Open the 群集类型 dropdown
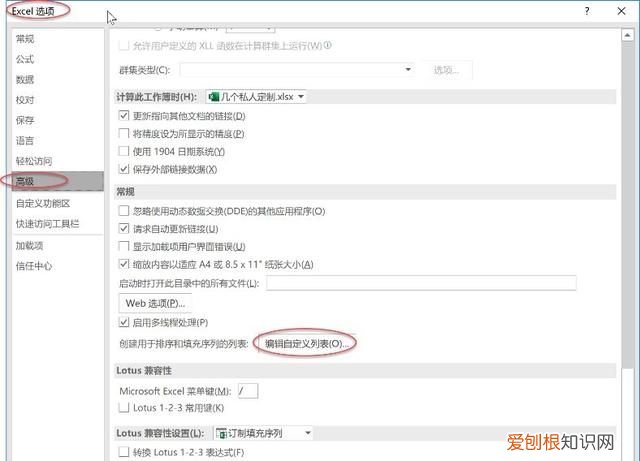Screen dimensions: 640x461 pyautogui.click(x=297, y=70)
